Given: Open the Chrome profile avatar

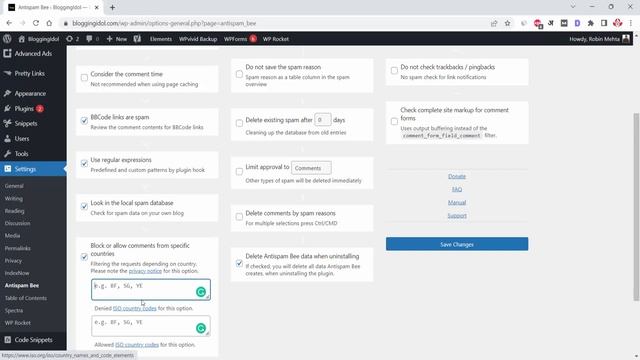Looking at the screenshot, I should click(618, 23).
